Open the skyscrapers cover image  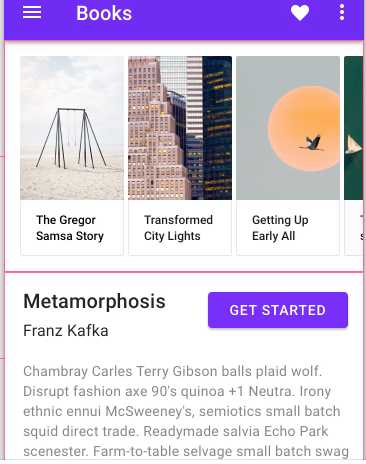180,128
